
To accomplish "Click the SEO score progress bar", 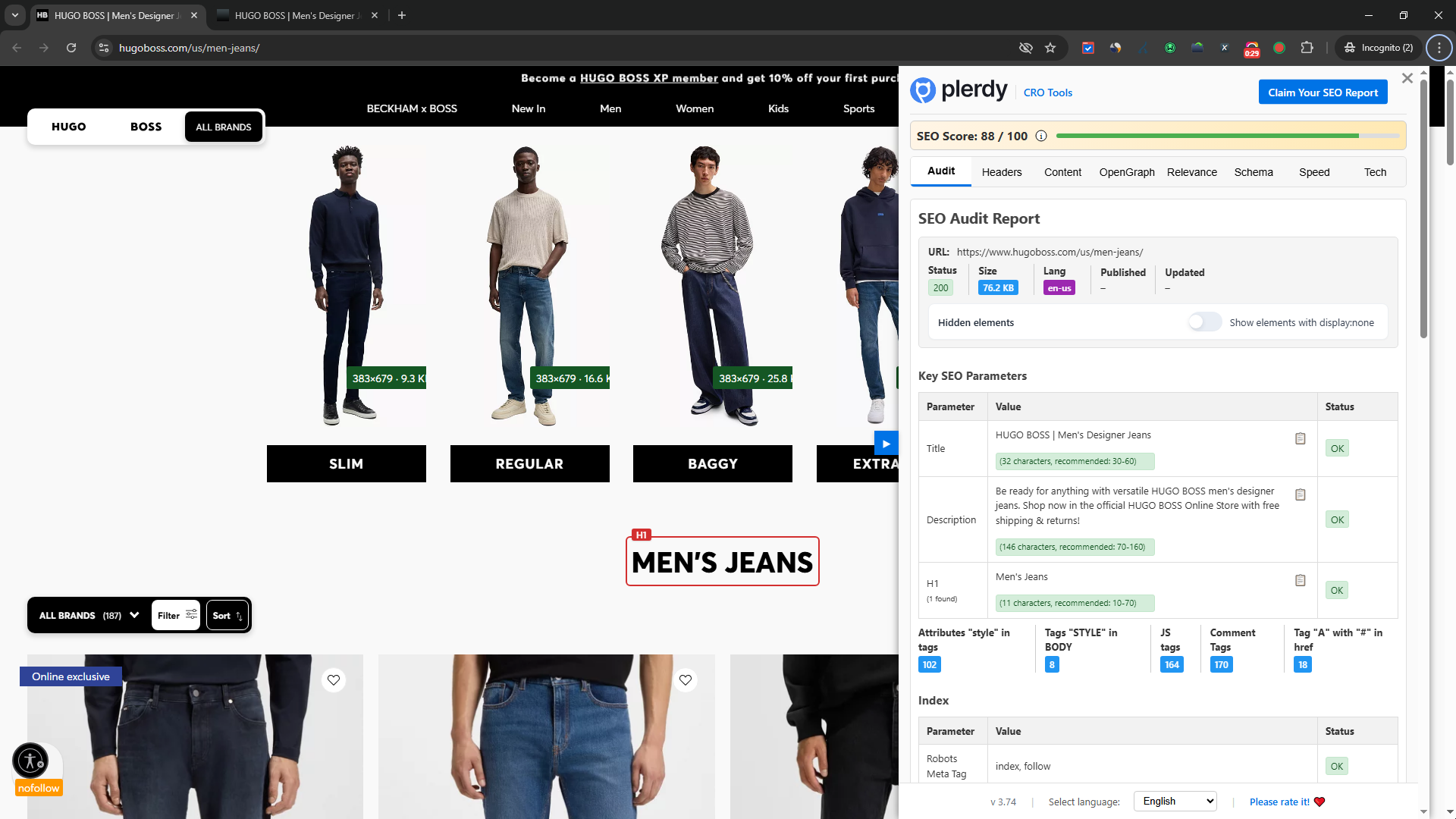I will point(1227,136).
